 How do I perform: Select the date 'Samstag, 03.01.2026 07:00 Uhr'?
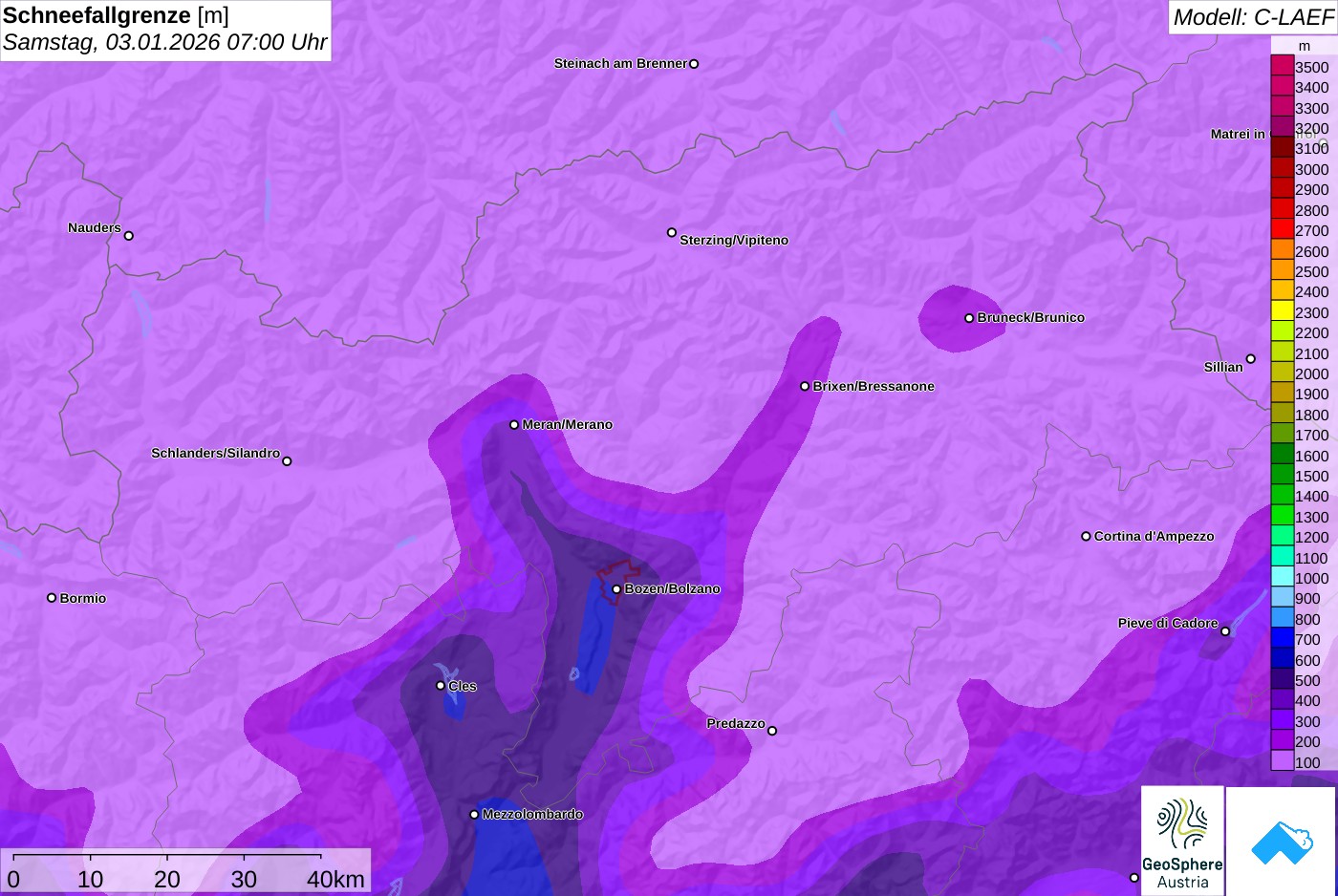click(x=164, y=42)
